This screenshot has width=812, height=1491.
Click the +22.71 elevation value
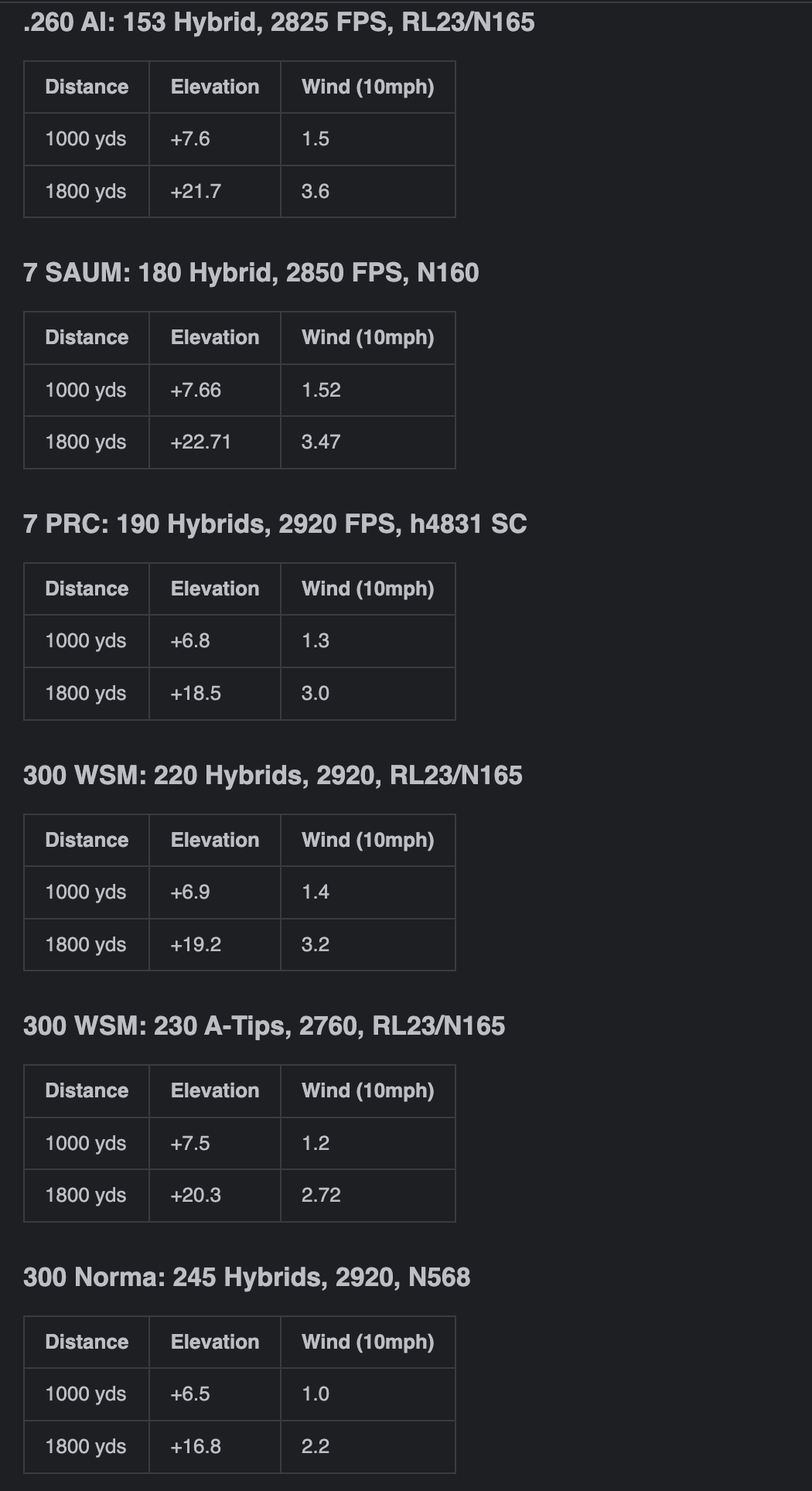[200, 442]
